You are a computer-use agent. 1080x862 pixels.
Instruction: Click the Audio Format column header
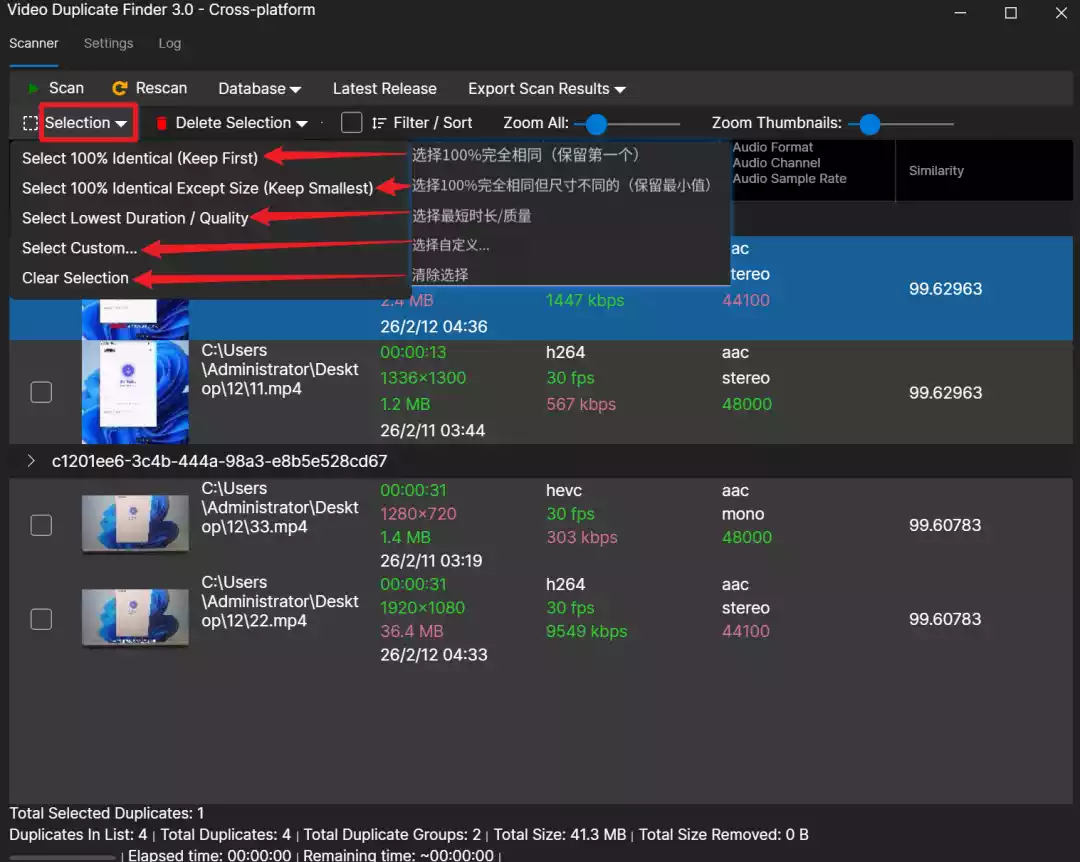click(x=772, y=147)
